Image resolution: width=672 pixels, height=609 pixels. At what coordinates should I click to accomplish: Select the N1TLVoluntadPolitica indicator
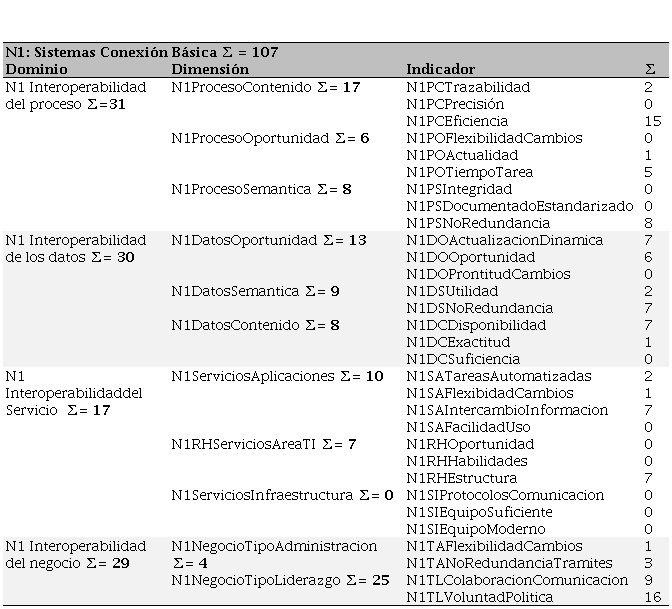(479, 597)
